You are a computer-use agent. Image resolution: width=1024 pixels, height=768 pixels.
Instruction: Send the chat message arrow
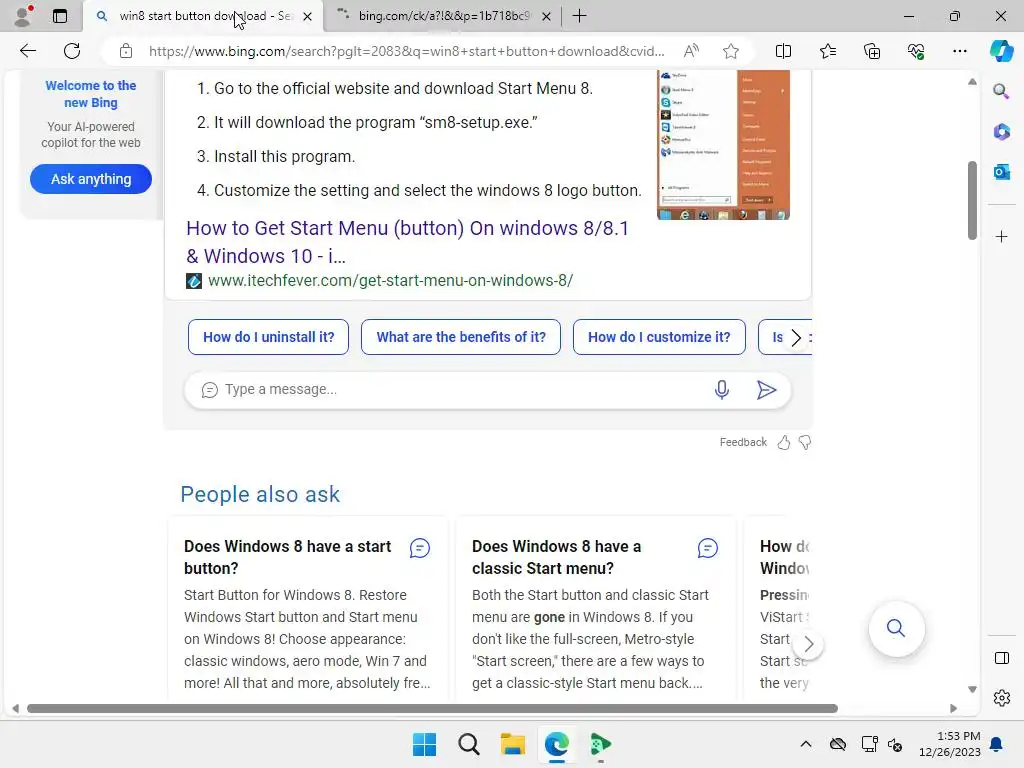coord(766,390)
